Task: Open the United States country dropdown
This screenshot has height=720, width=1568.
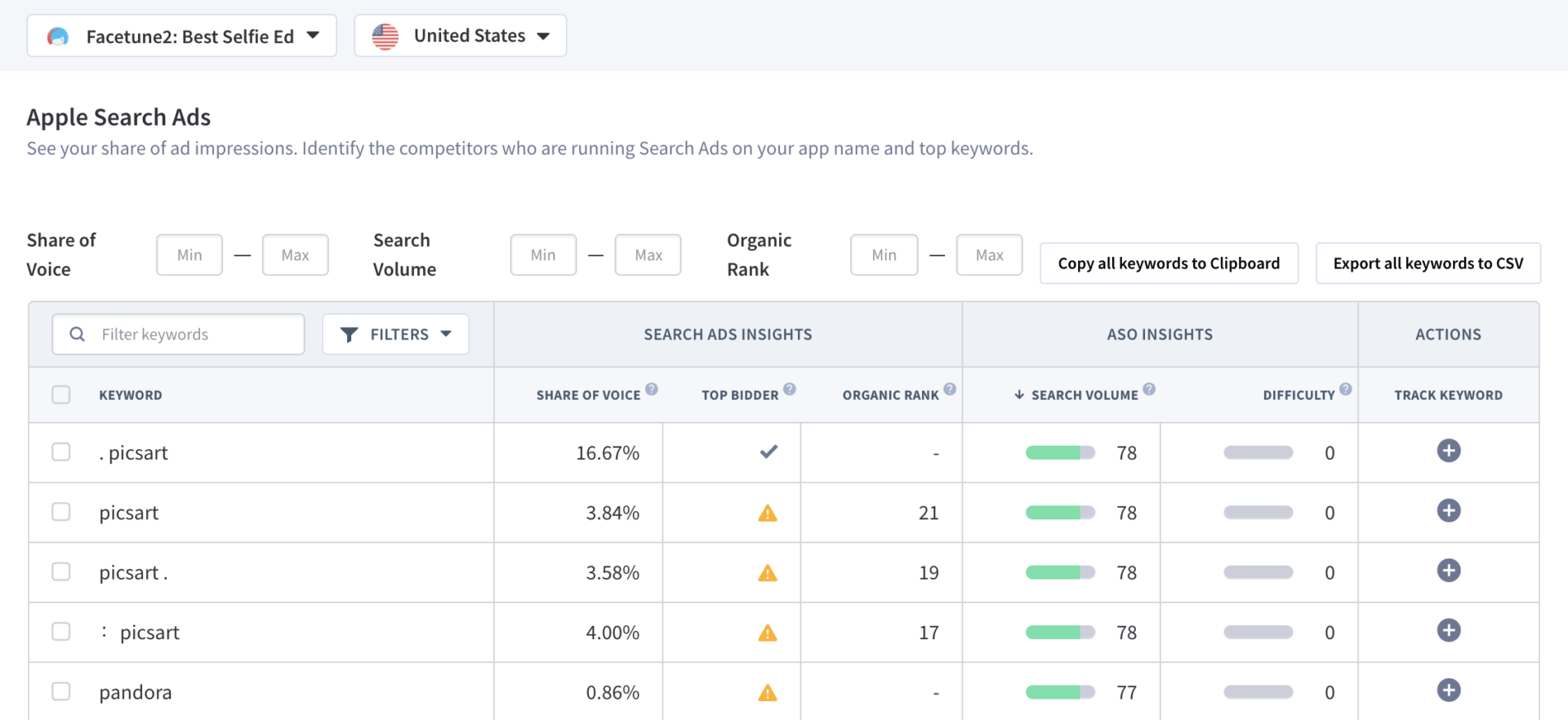Action: point(461,36)
